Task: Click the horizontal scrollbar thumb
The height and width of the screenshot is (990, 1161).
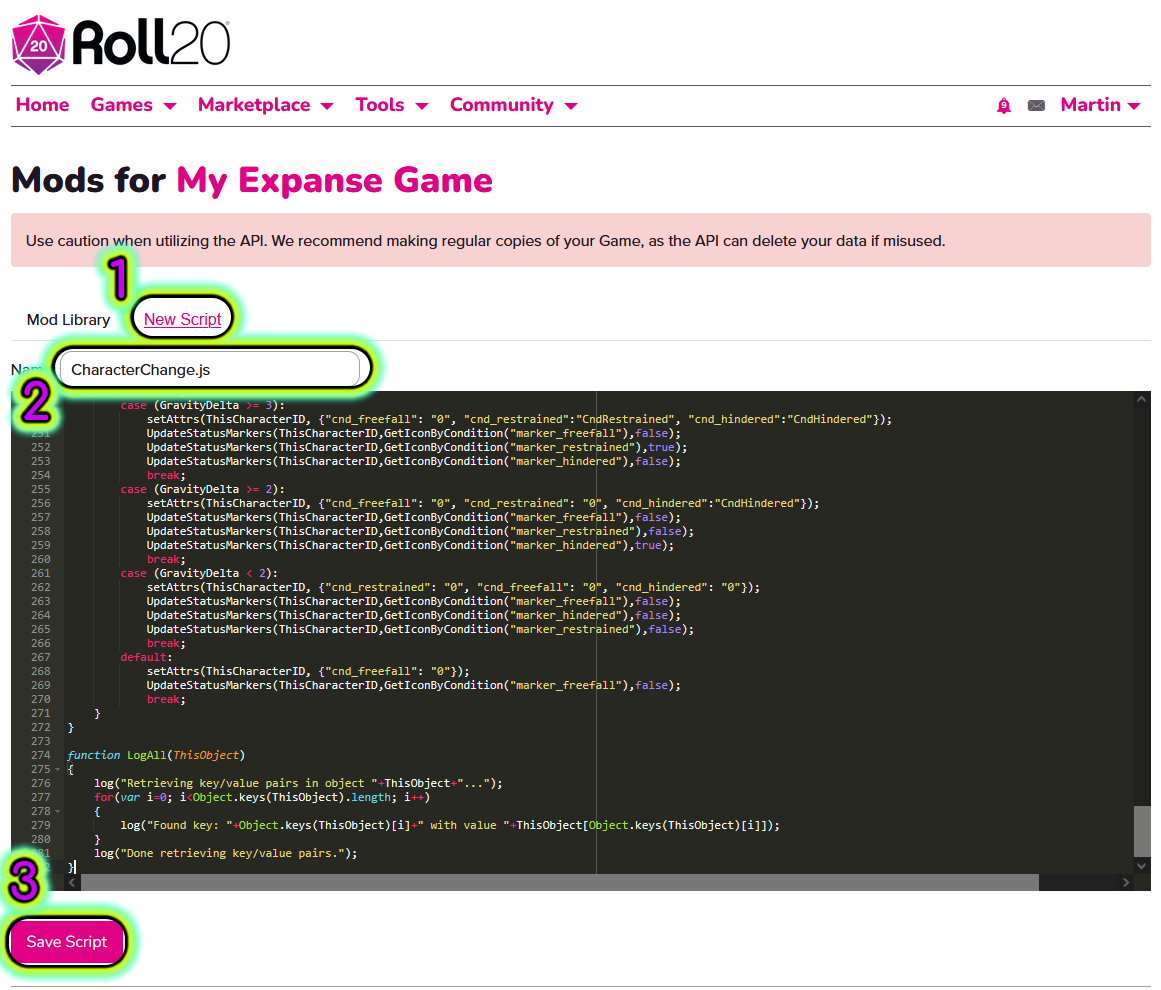Action: (x=559, y=883)
